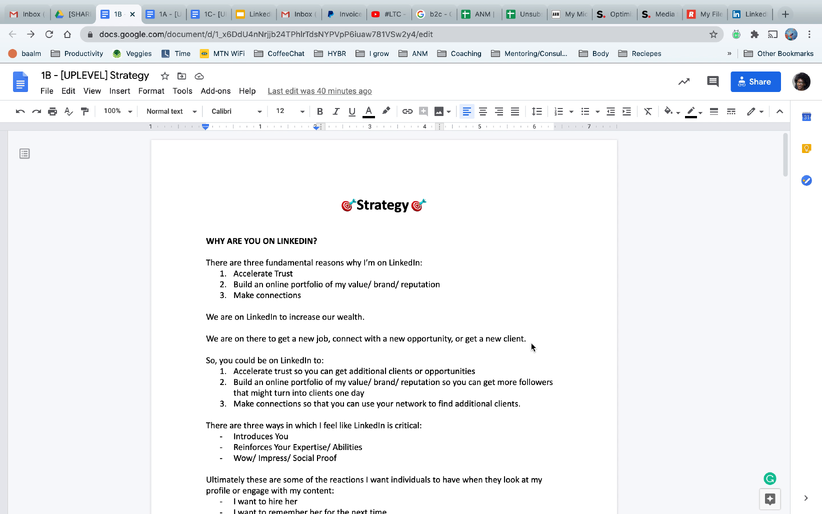Click the document title '1B - [UPLEVEL] Strategy'

(95, 76)
